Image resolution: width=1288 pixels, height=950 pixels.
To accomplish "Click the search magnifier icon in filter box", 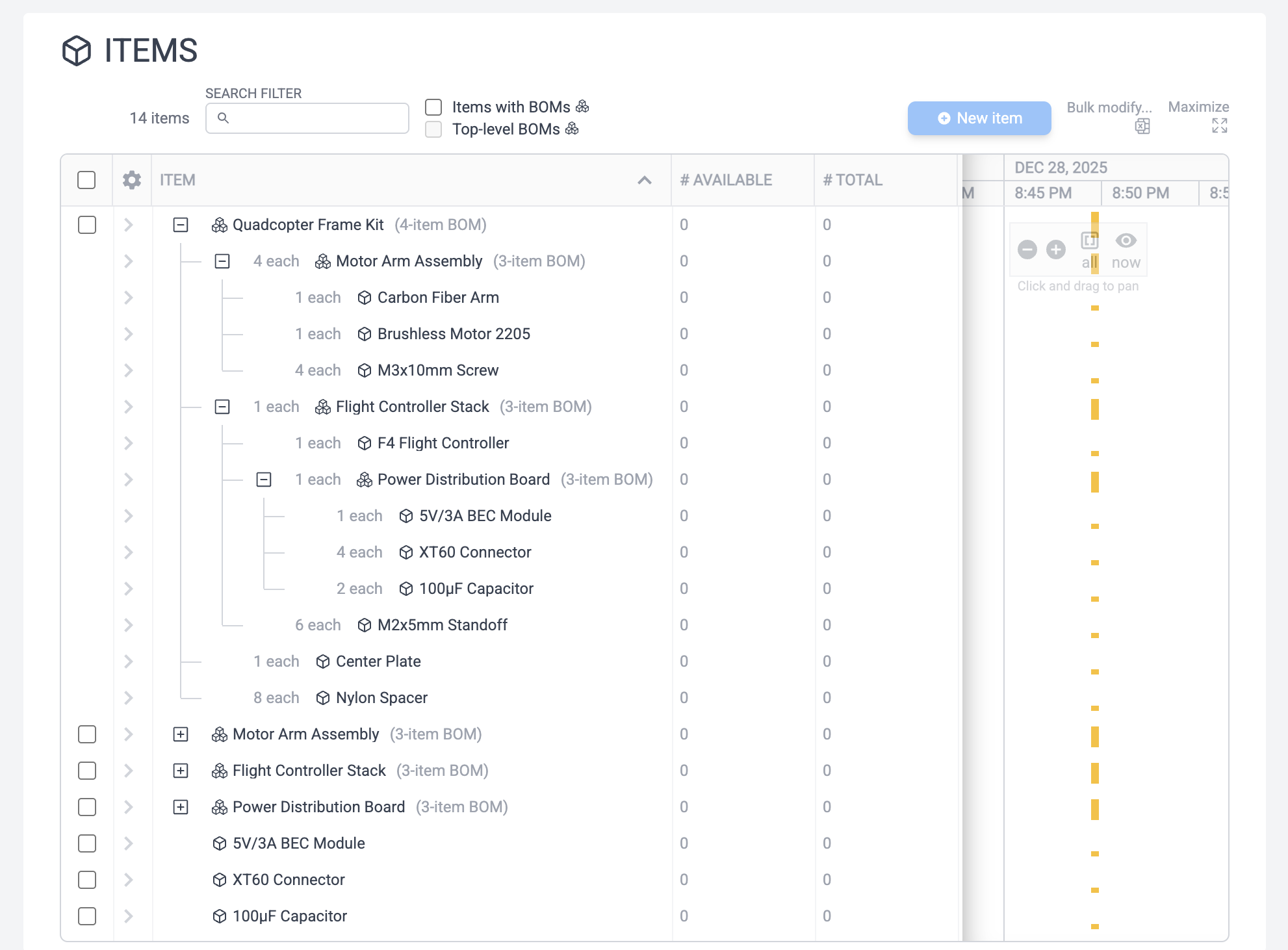I will coord(223,118).
